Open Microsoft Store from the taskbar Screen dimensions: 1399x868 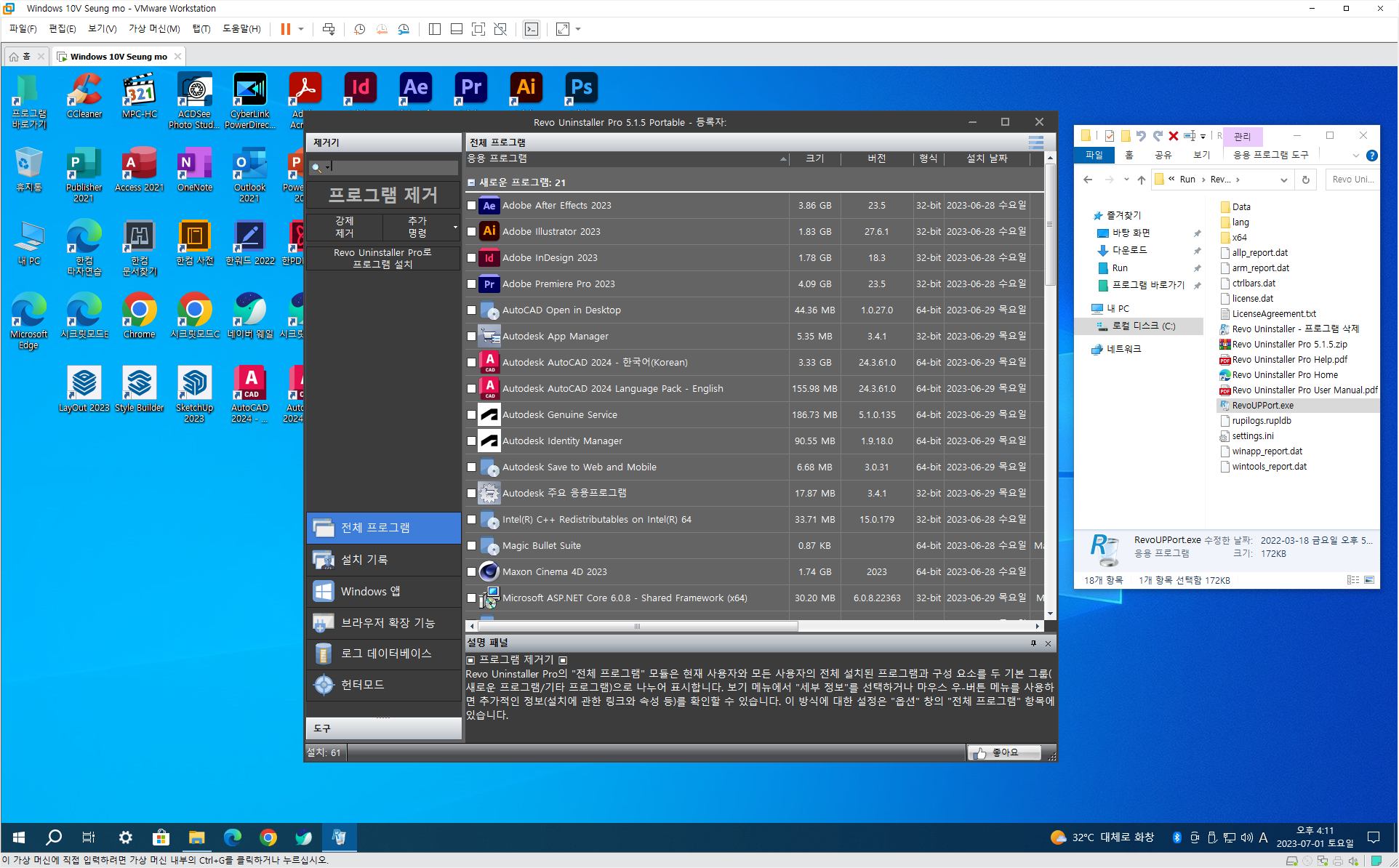(x=161, y=837)
